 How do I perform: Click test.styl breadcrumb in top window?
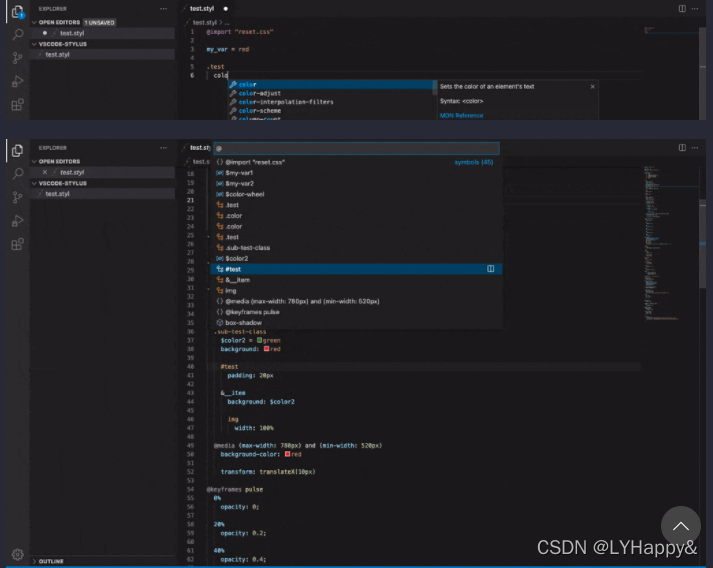click(204, 22)
